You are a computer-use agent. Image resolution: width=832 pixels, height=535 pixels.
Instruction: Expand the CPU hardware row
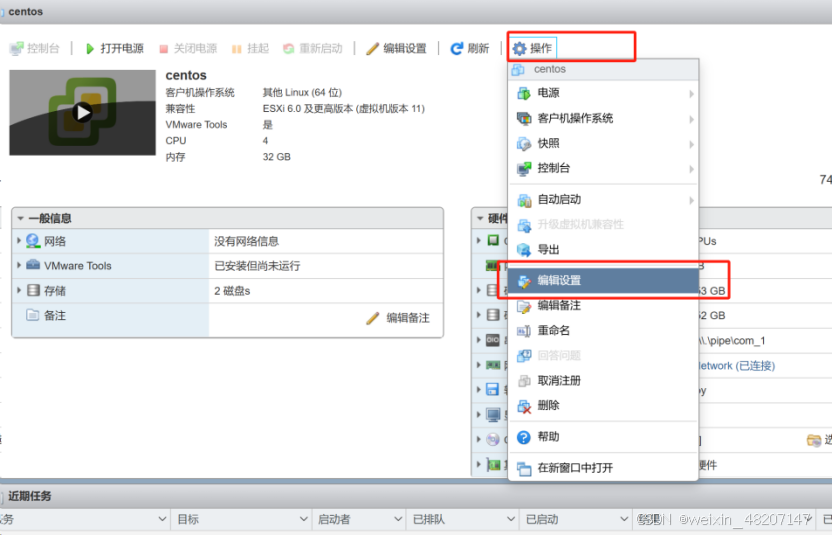478,240
